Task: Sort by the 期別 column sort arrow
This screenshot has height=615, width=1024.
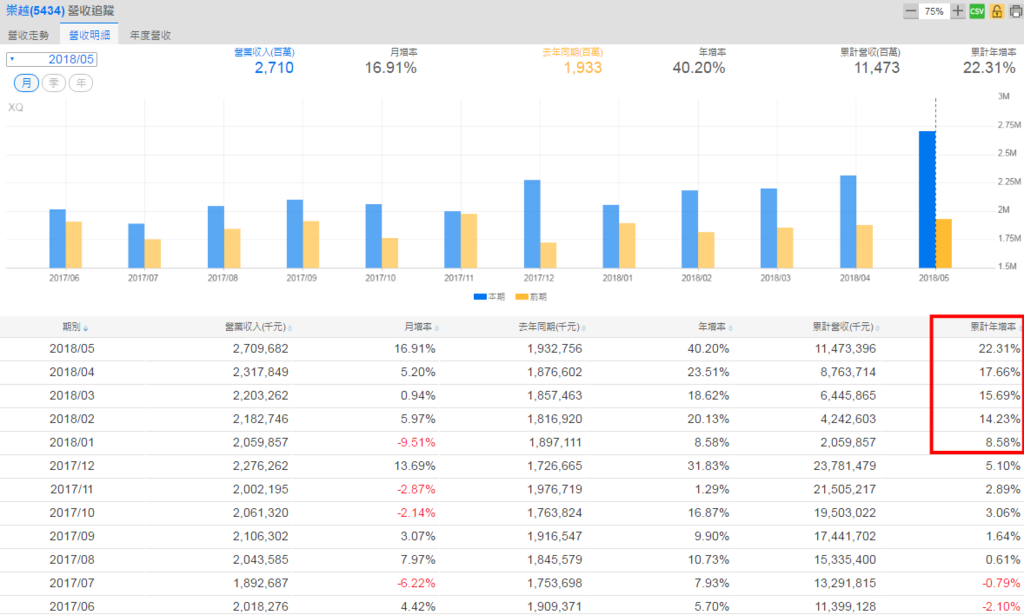Action: pos(86,328)
